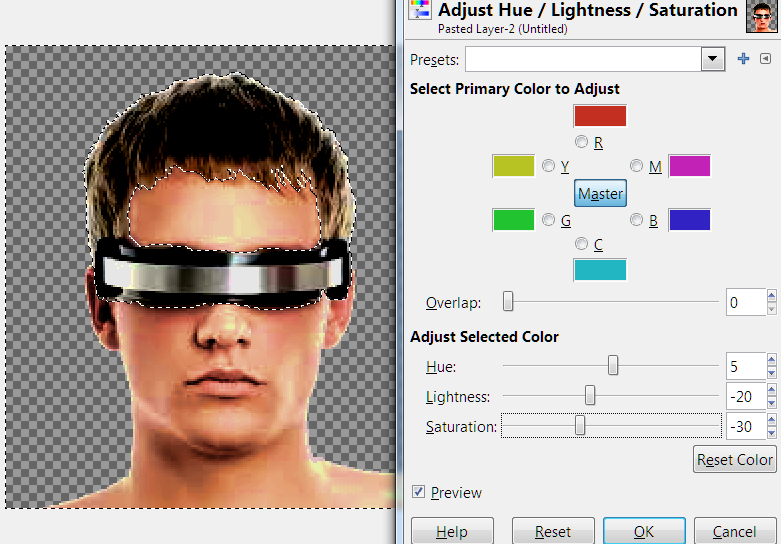
Task: Select the Yellow primary color radio
Action: click(x=548, y=166)
